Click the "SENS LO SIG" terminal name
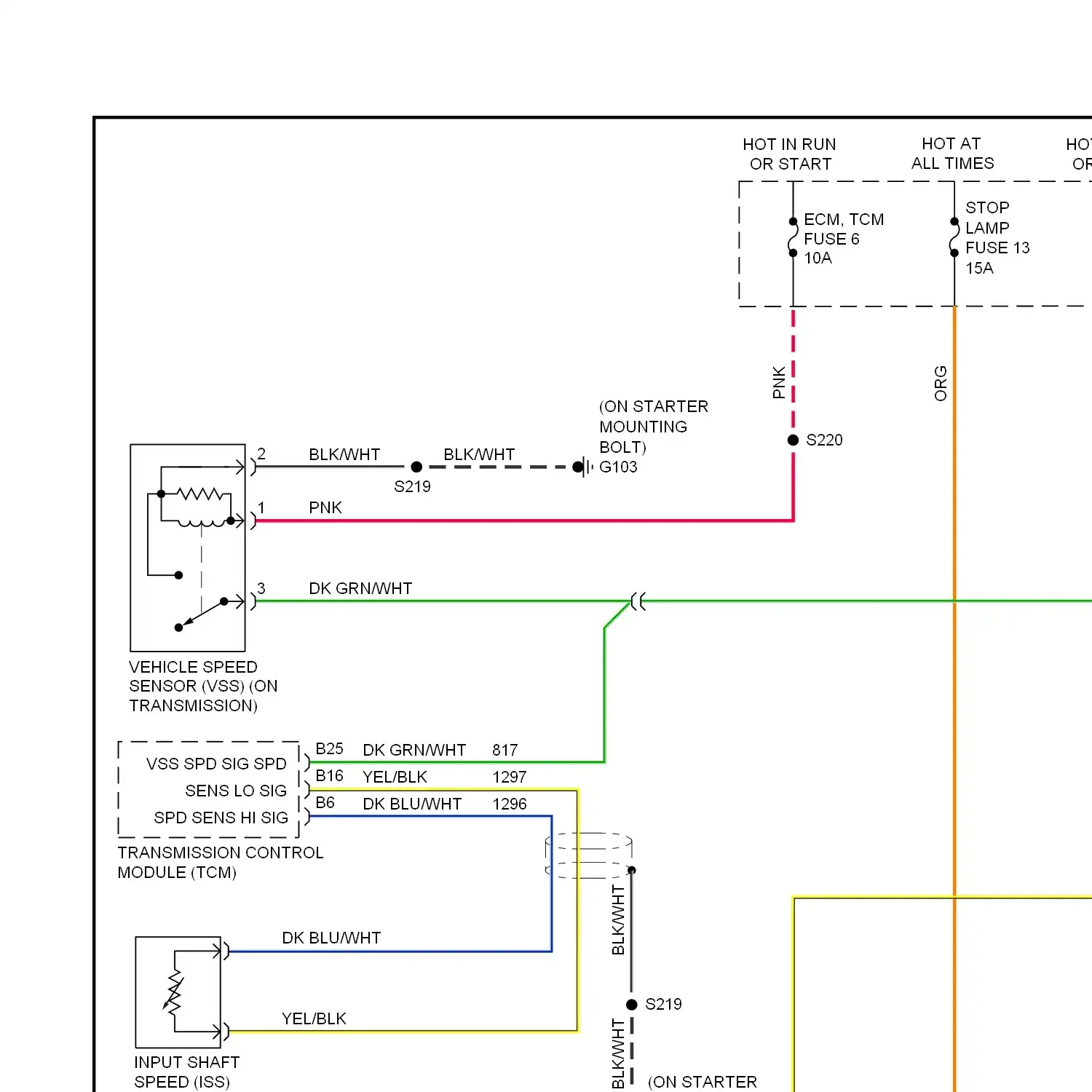Image resolution: width=1092 pixels, height=1092 pixels. pos(236,791)
